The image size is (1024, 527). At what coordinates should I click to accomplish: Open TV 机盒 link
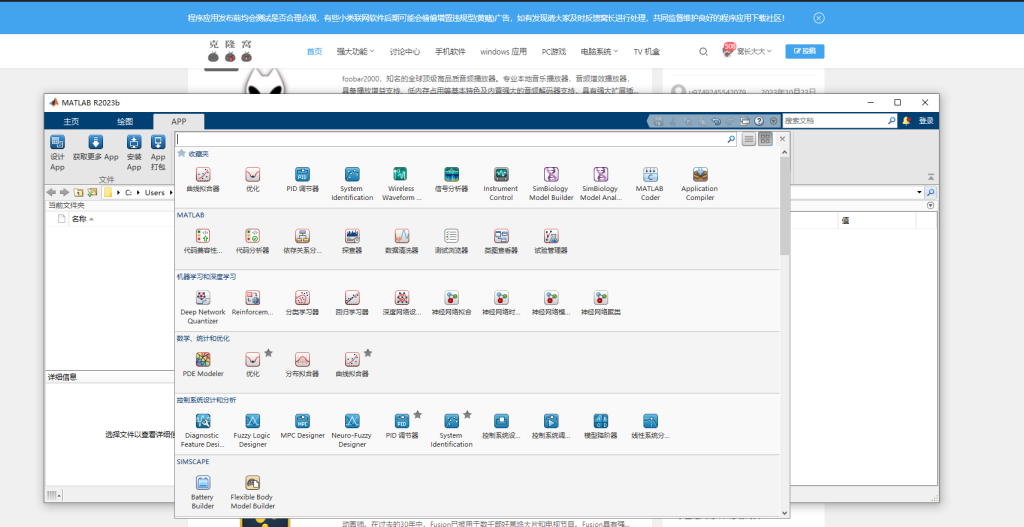pos(647,52)
